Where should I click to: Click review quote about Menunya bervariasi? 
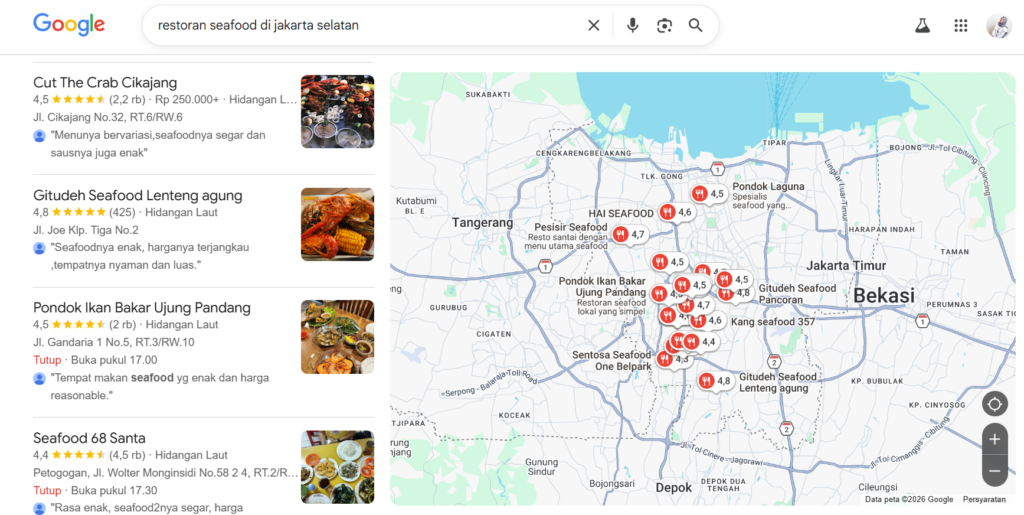pos(158,144)
